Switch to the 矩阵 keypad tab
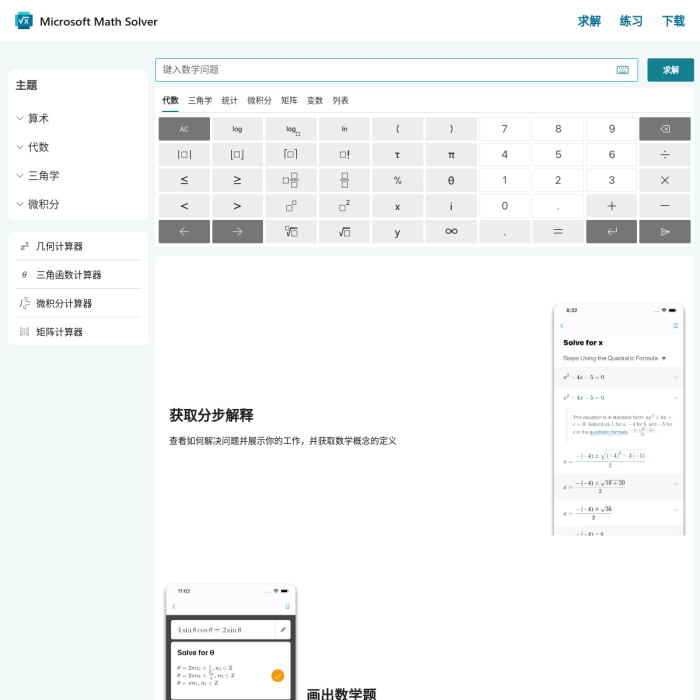The image size is (700, 700). tap(289, 101)
